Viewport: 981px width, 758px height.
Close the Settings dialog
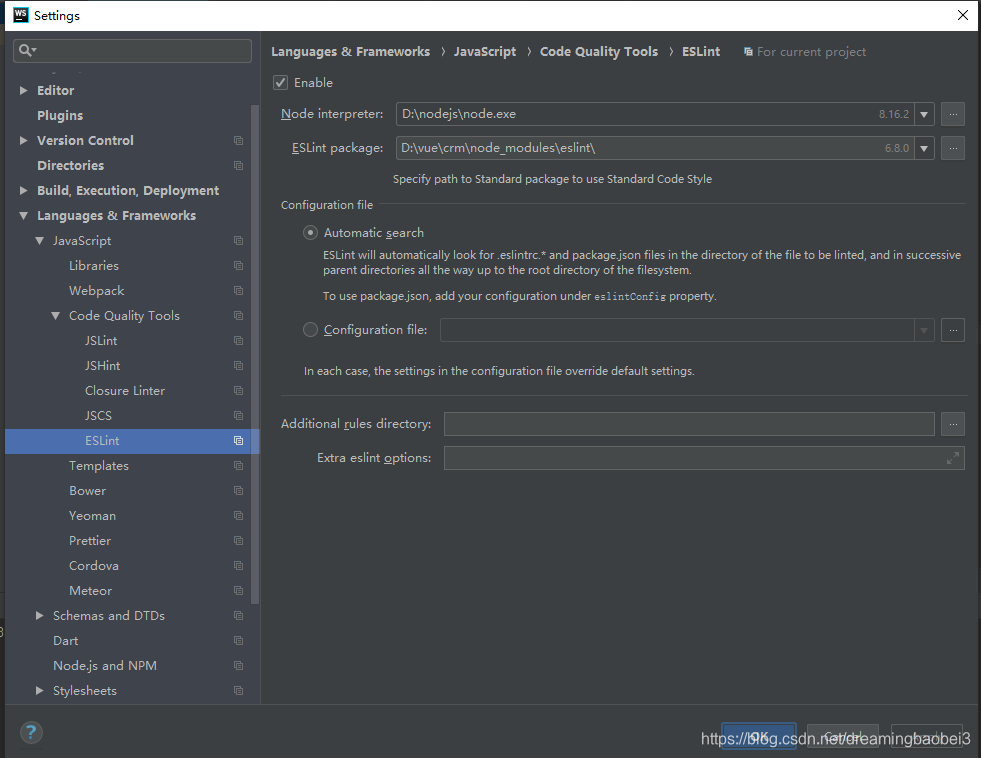[x=963, y=15]
